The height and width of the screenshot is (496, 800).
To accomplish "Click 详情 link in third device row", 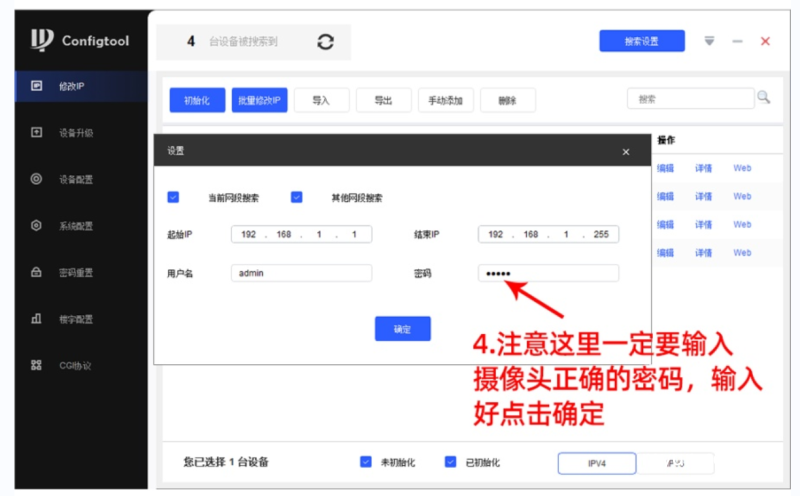I will point(704,224).
